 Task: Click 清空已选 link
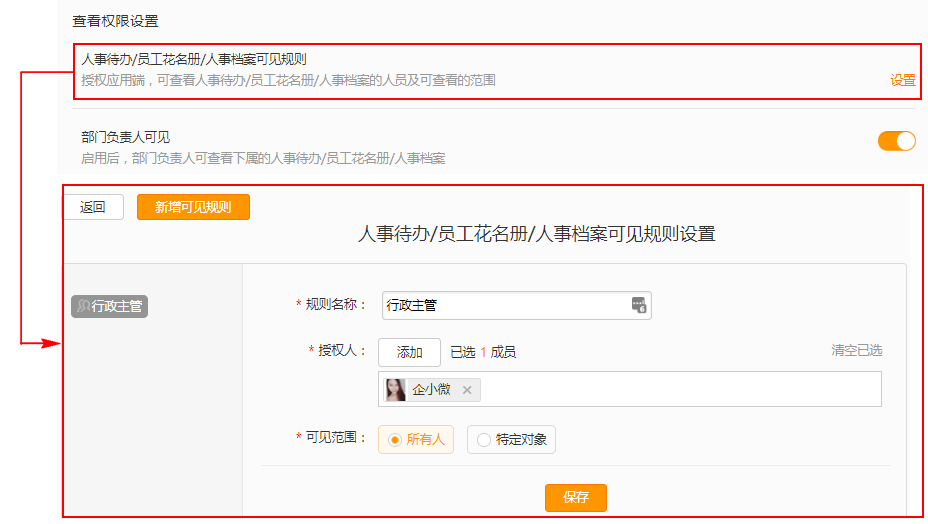click(856, 351)
